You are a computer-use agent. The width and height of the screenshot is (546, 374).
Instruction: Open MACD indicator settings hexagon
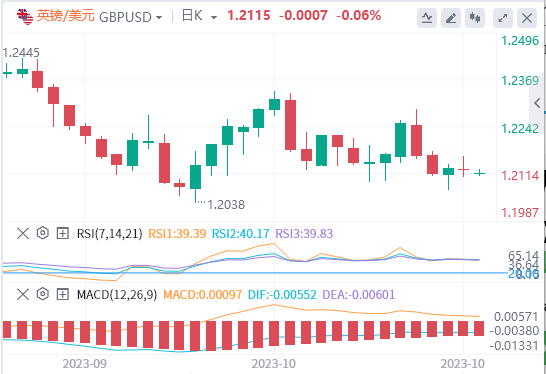(x=42, y=294)
